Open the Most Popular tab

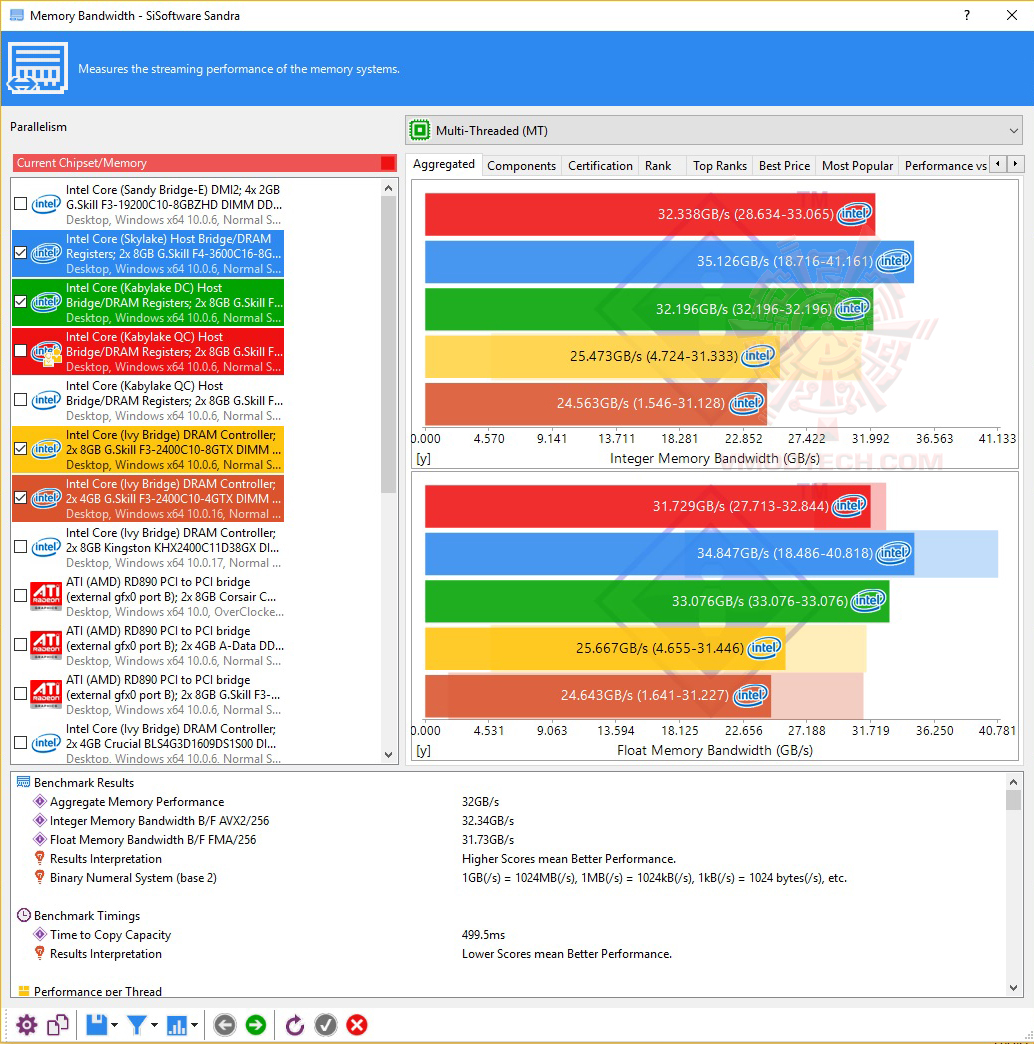857,166
